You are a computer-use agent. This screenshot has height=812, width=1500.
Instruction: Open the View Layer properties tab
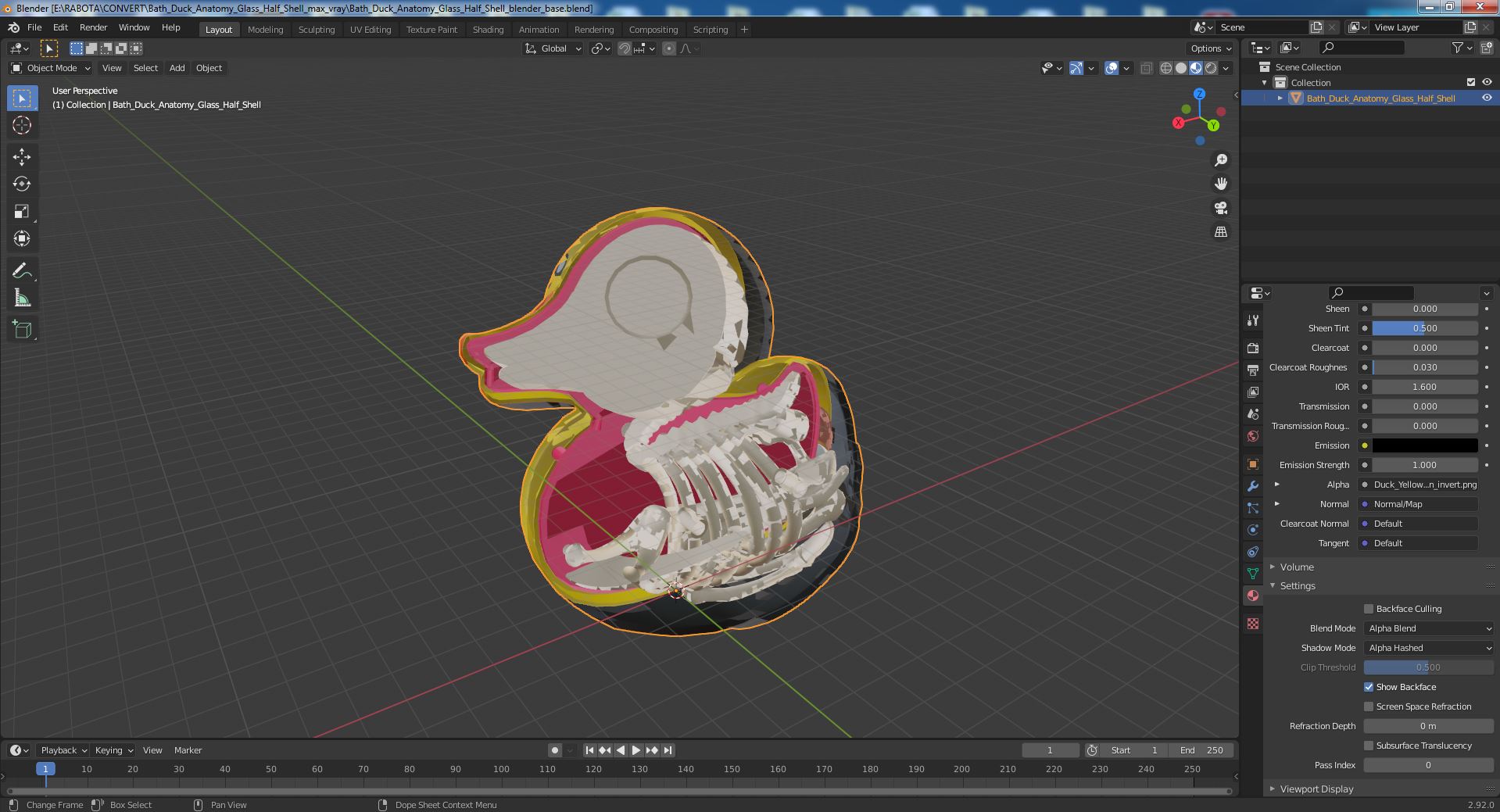[x=1253, y=392]
